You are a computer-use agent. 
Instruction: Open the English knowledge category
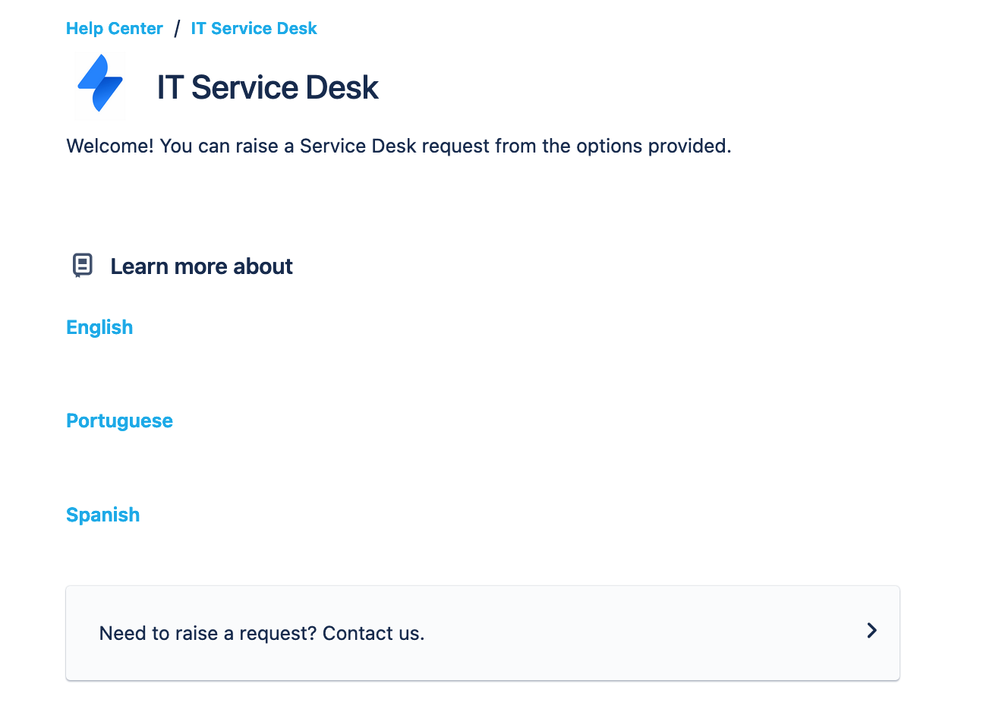coord(99,328)
